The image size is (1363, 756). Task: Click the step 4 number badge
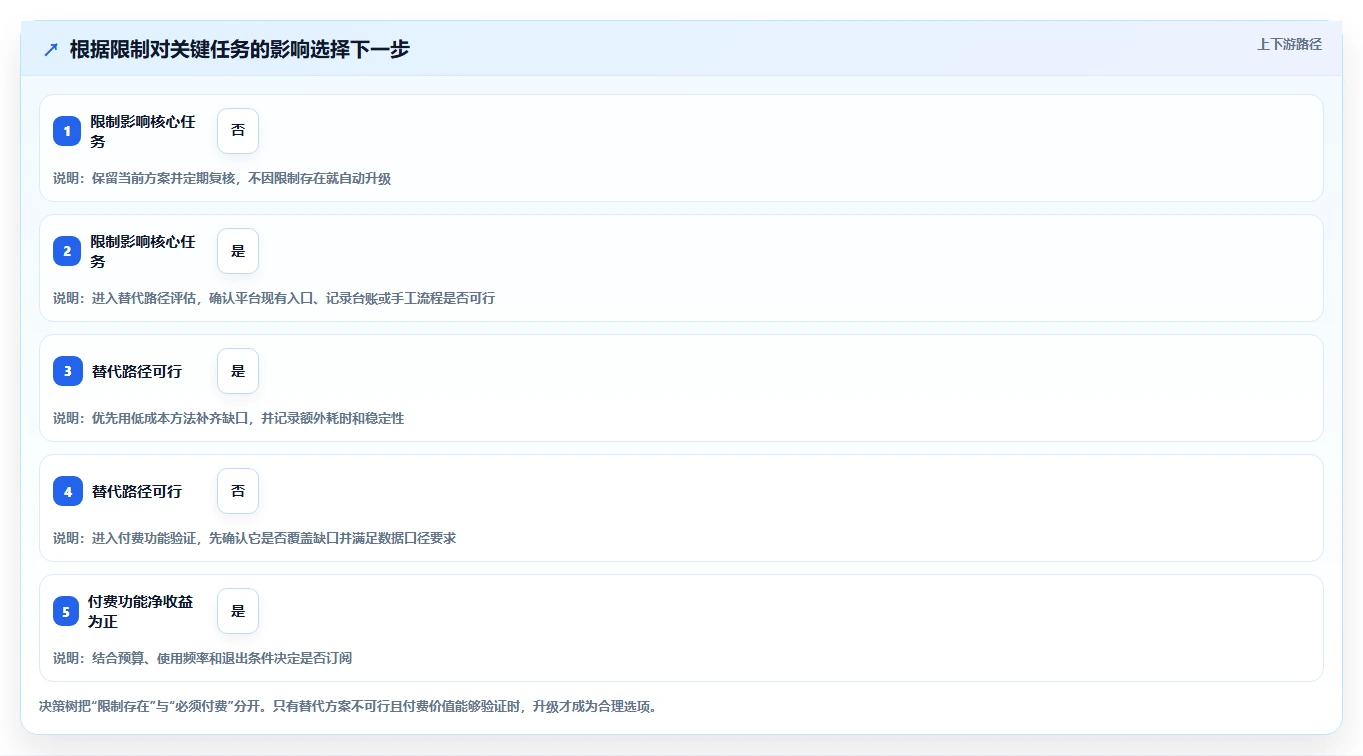click(x=67, y=491)
